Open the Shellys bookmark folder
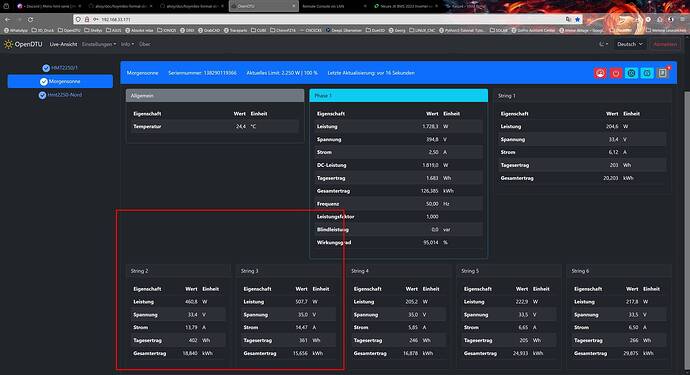The width and height of the screenshot is (690, 375). pos(93,30)
